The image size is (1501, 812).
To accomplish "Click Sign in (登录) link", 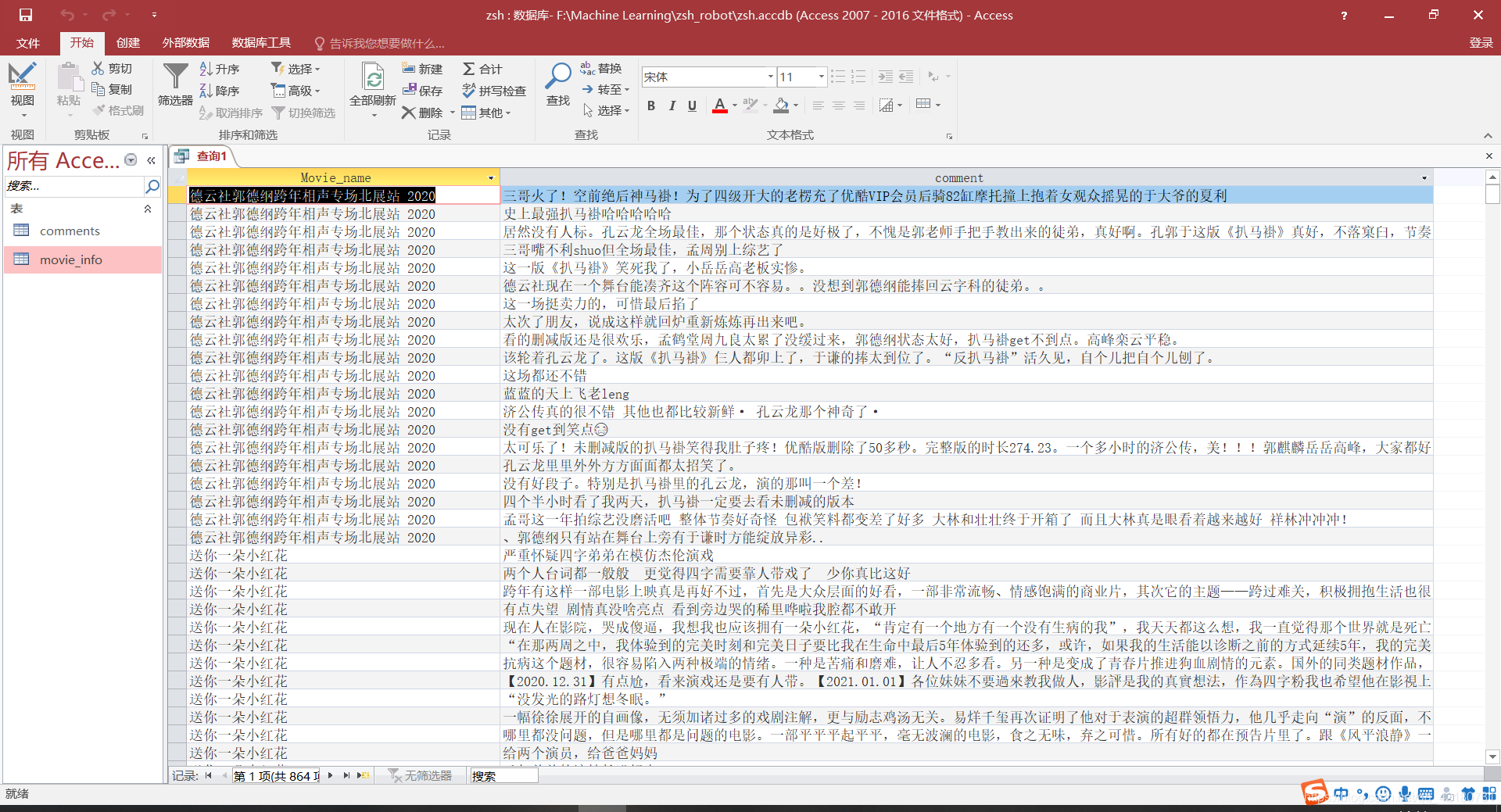I will tap(1481, 43).
